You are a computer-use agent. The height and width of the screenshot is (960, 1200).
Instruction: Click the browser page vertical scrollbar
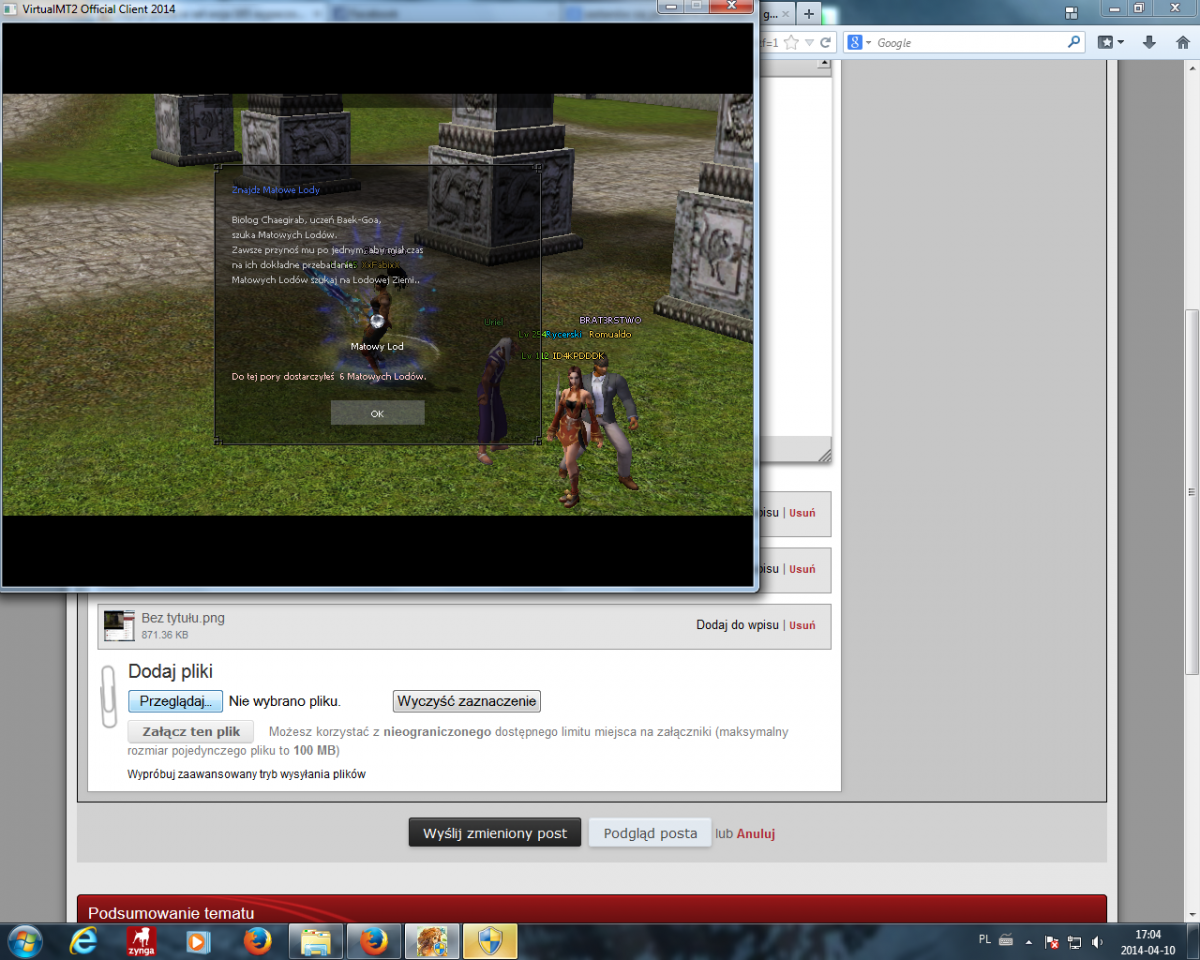(x=1191, y=492)
